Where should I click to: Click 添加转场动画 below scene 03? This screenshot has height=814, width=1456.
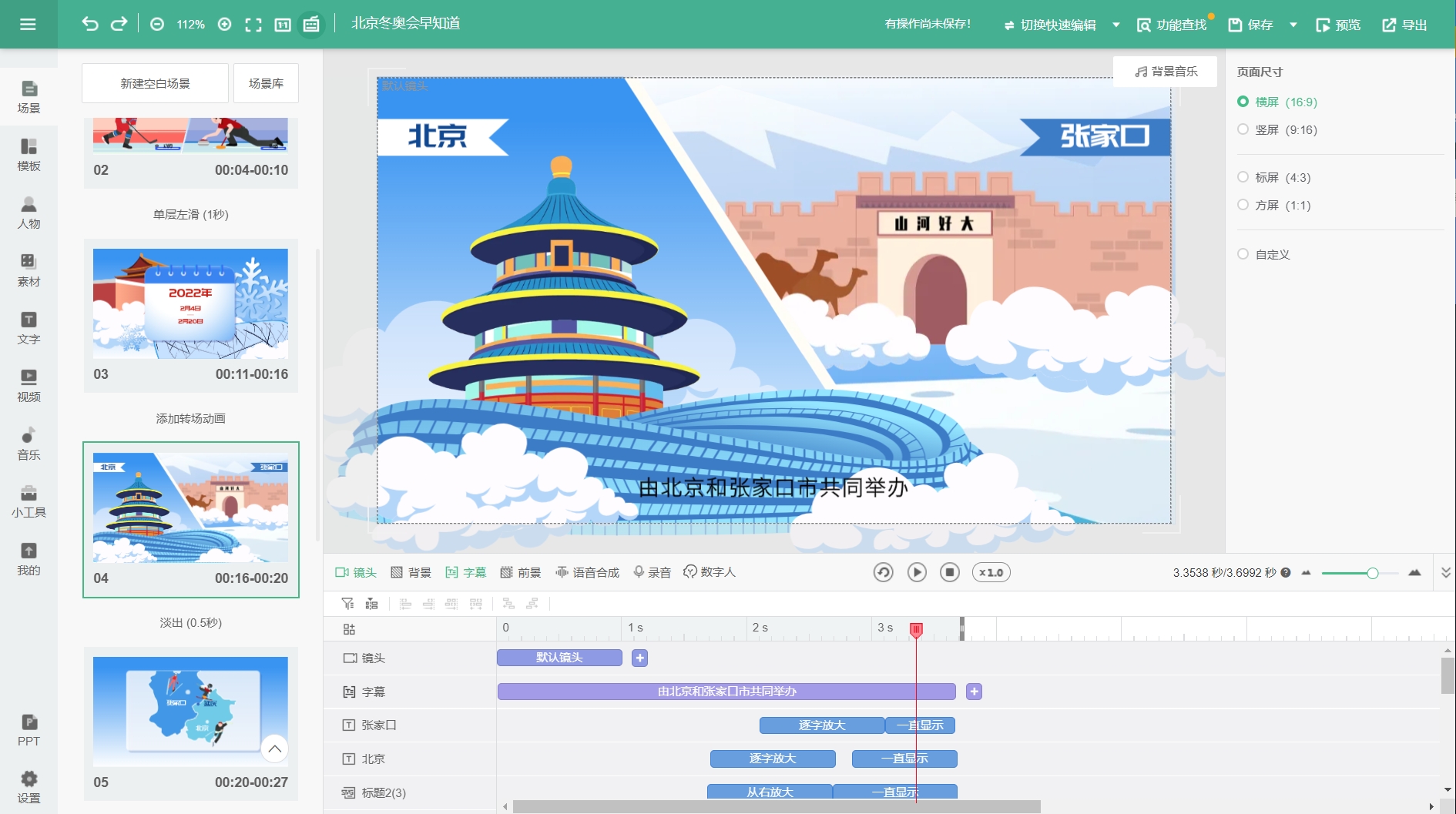point(190,418)
